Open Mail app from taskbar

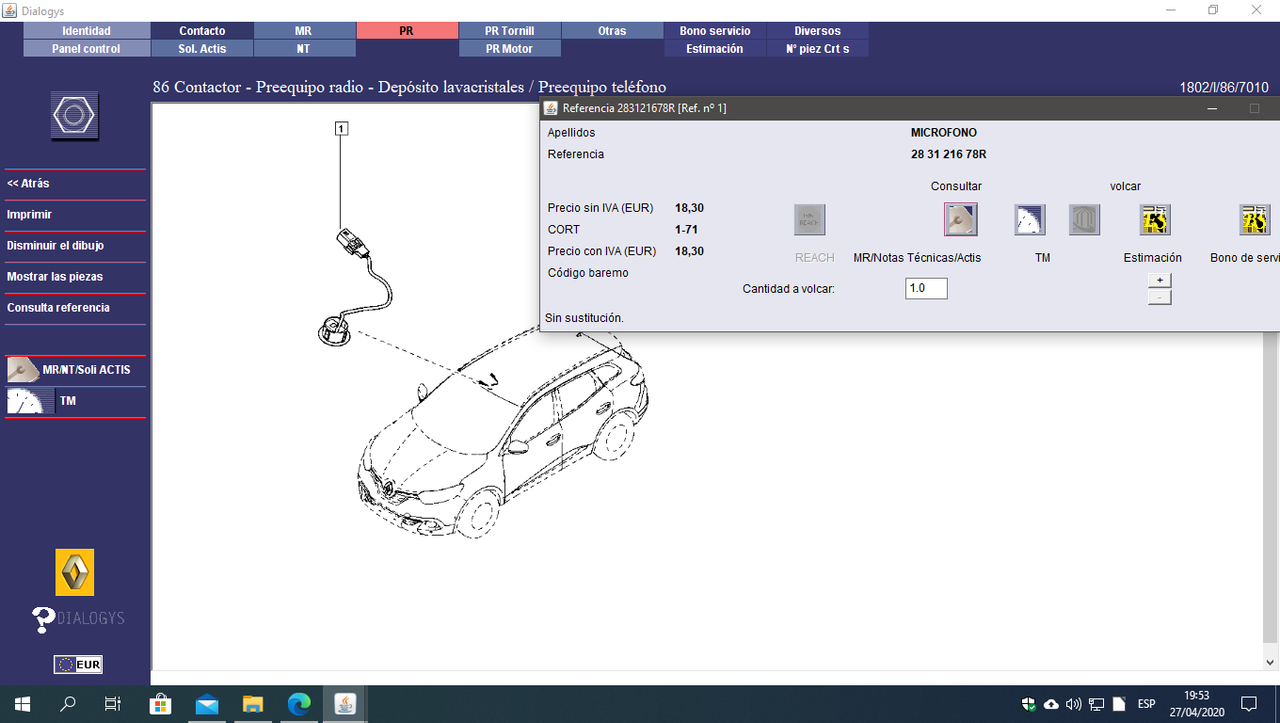pos(207,704)
